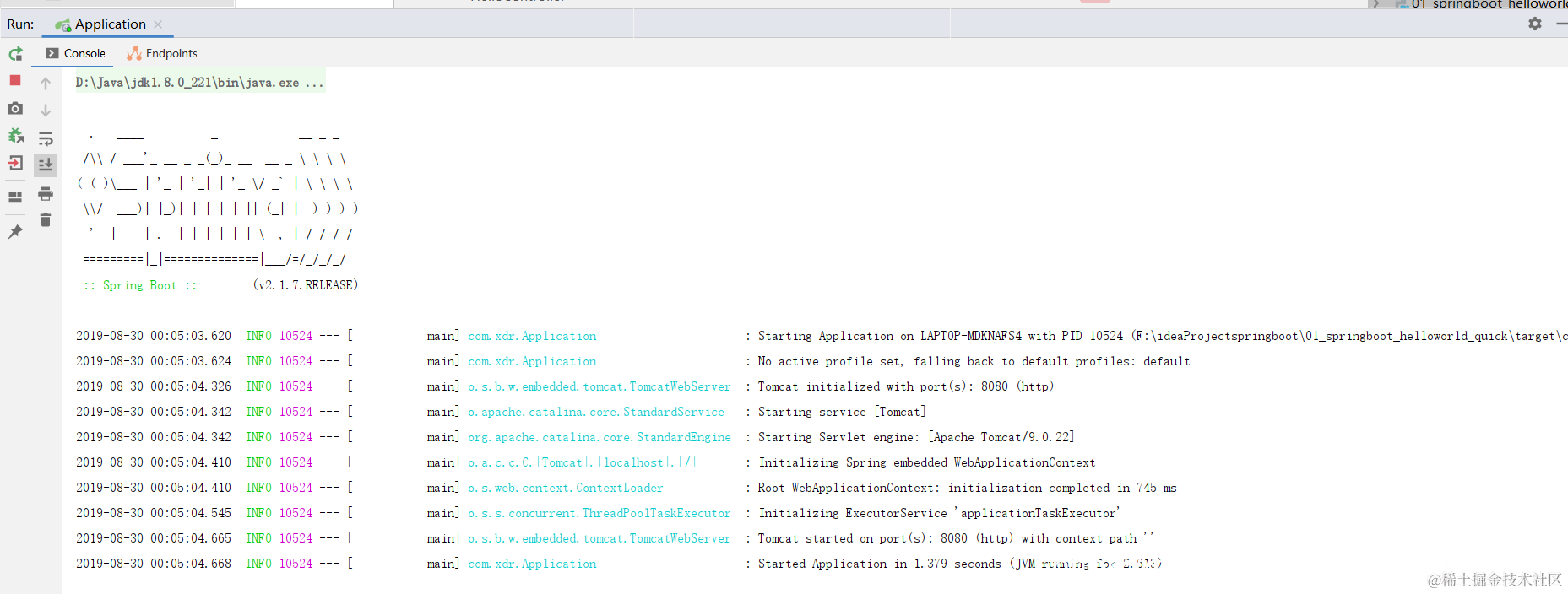Click 'Starting Application on LAPTOP-MDKNAFS4' message
The image size is (1568, 594).
click(1162, 336)
